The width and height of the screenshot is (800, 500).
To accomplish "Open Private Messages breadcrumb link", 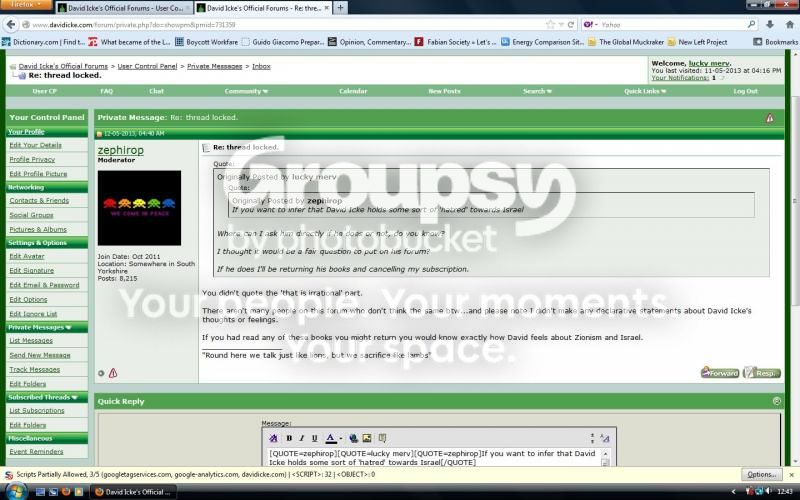I will (x=214, y=66).
